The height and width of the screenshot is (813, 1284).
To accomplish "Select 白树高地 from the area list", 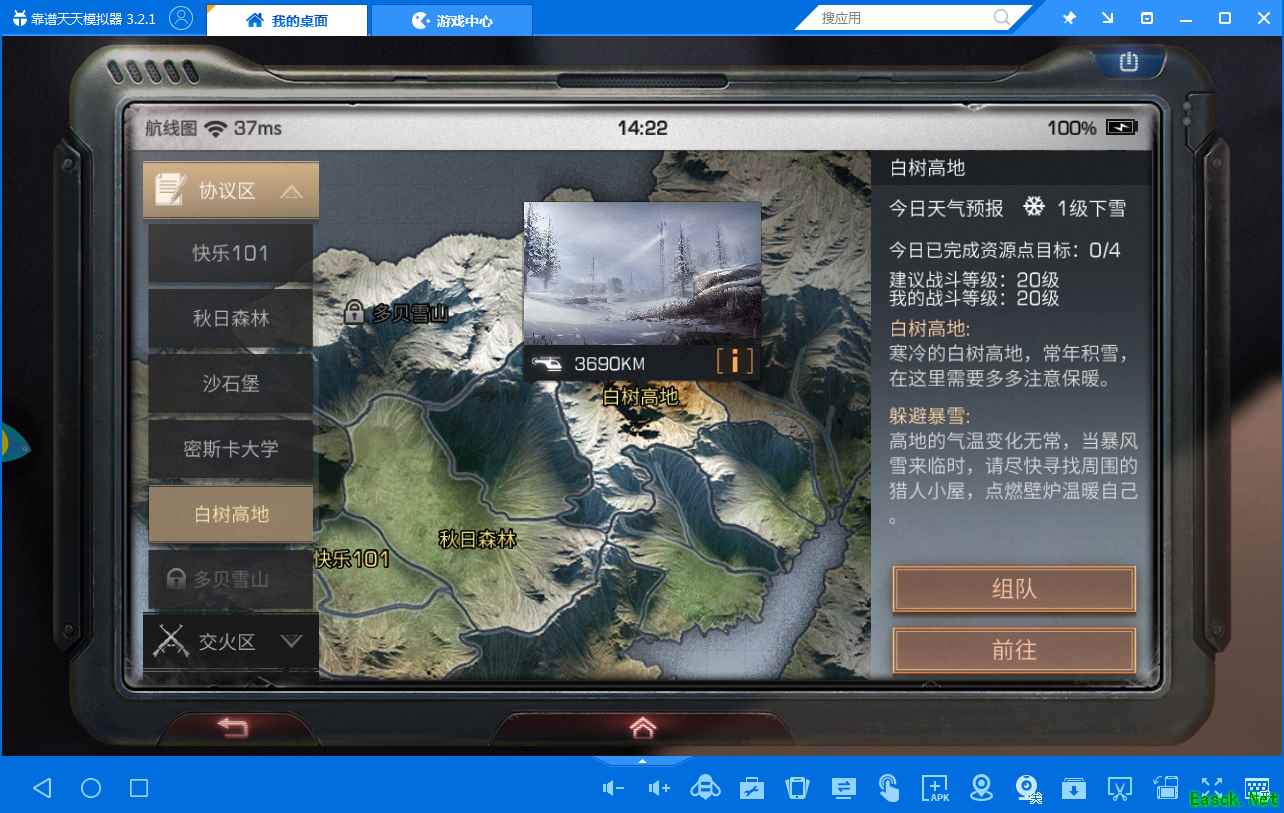I will (231, 514).
